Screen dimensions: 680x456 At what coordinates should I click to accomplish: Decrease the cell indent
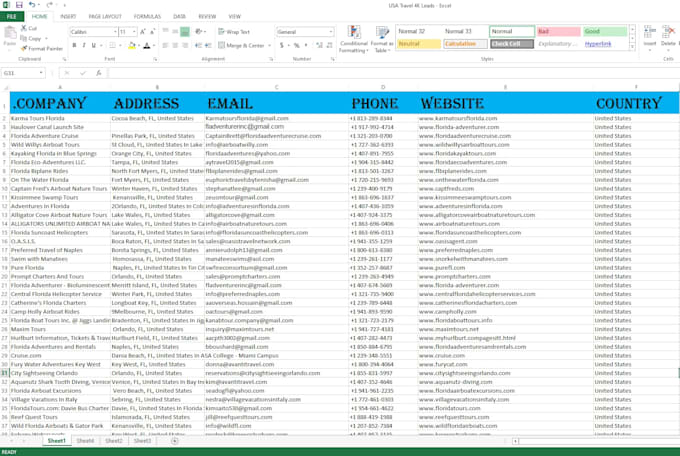pos(198,45)
